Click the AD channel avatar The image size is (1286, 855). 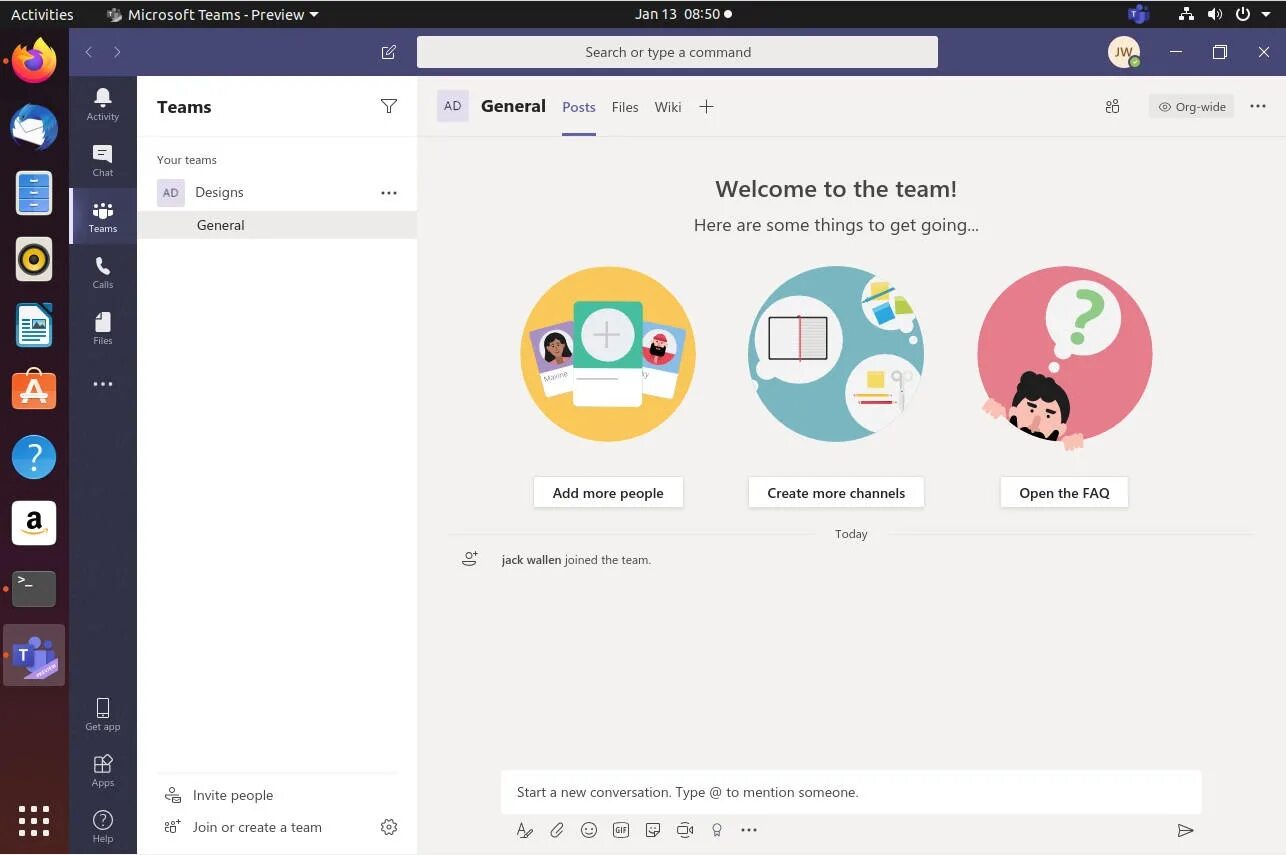[x=453, y=106]
